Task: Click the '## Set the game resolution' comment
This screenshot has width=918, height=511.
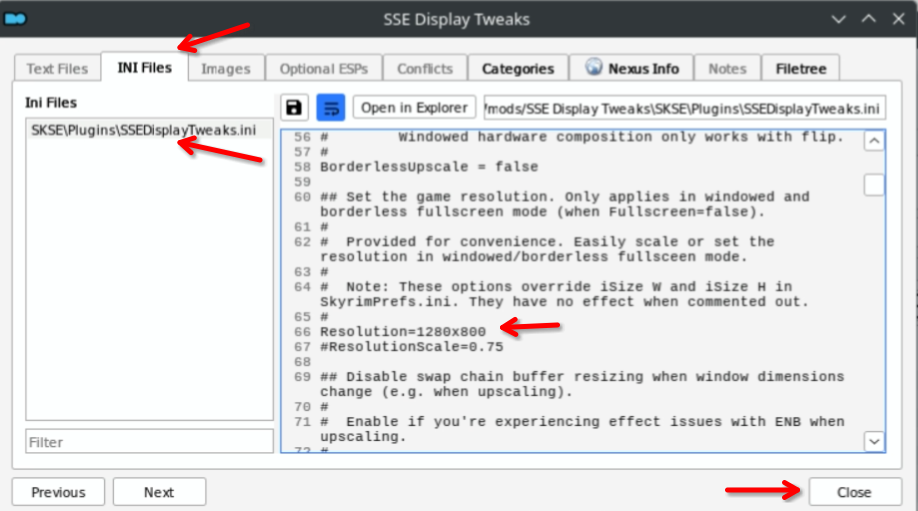Action: point(564,204)
